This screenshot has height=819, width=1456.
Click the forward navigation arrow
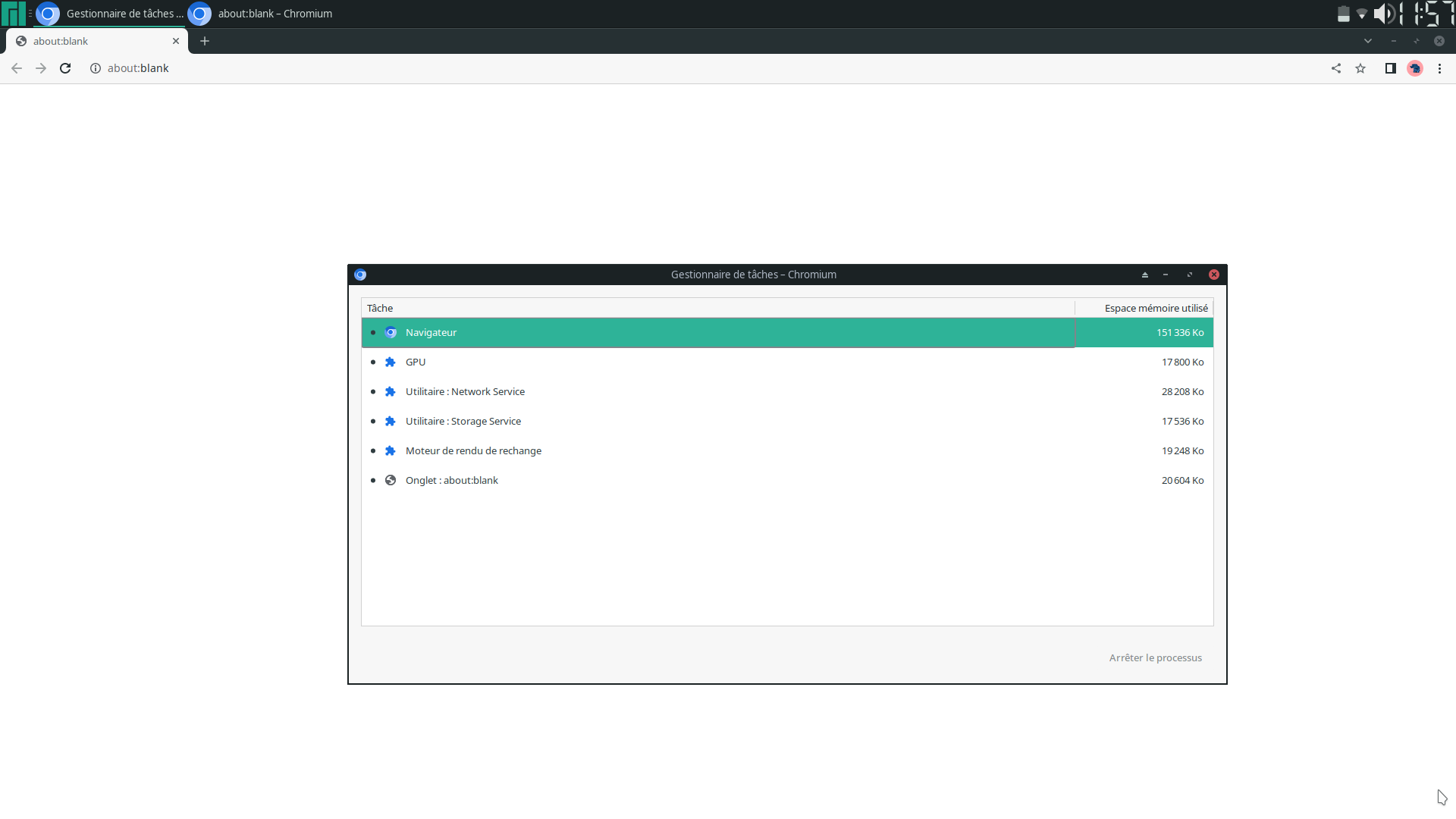pyautogui.click(x=41, y=68)
